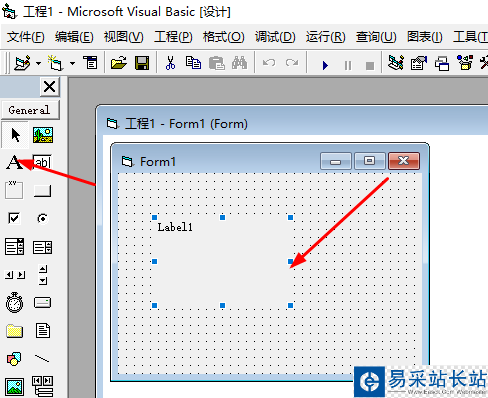Viewport: 488px width, 398px height.
Task: Select the Data control tool
Action: click(43, 387)
